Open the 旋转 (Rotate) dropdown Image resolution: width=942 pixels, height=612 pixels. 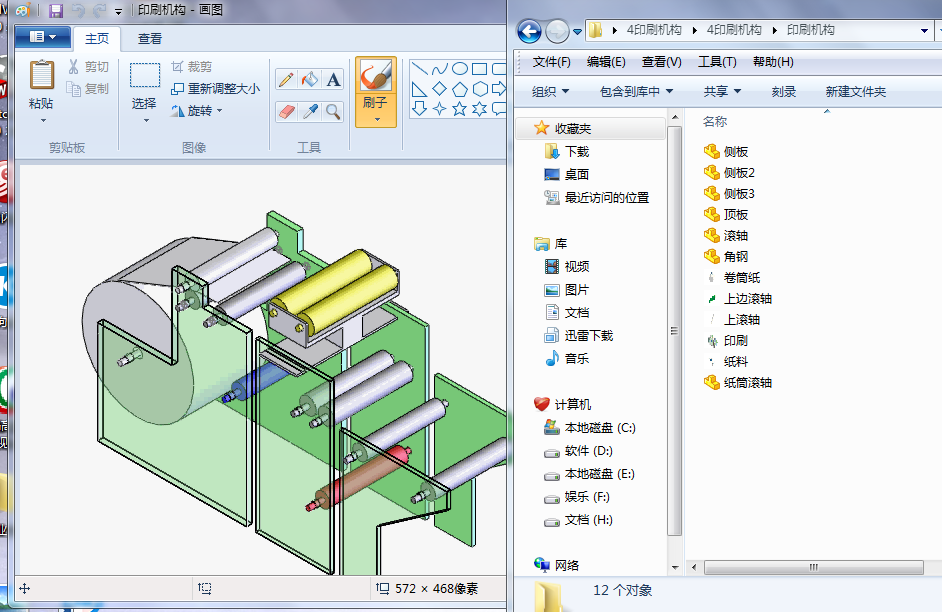(219, 109)
